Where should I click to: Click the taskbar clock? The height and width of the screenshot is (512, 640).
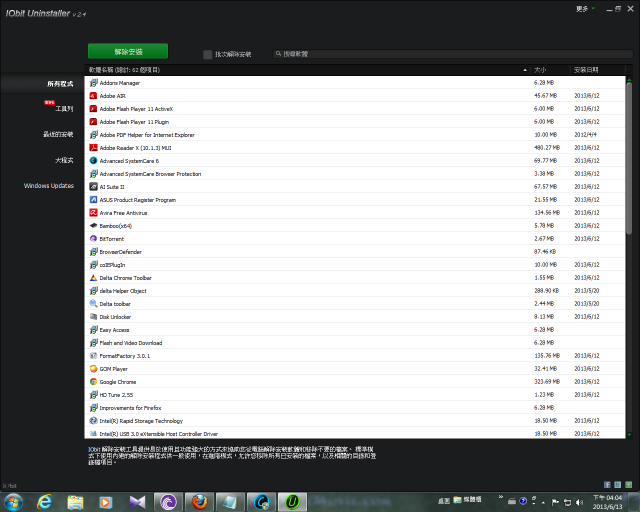click(x=607, y=502)
